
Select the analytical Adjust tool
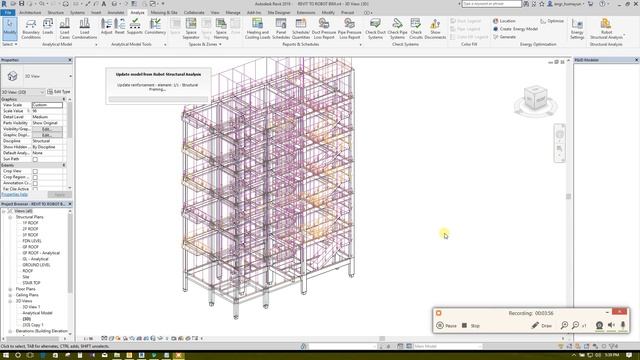click(107, 27)
